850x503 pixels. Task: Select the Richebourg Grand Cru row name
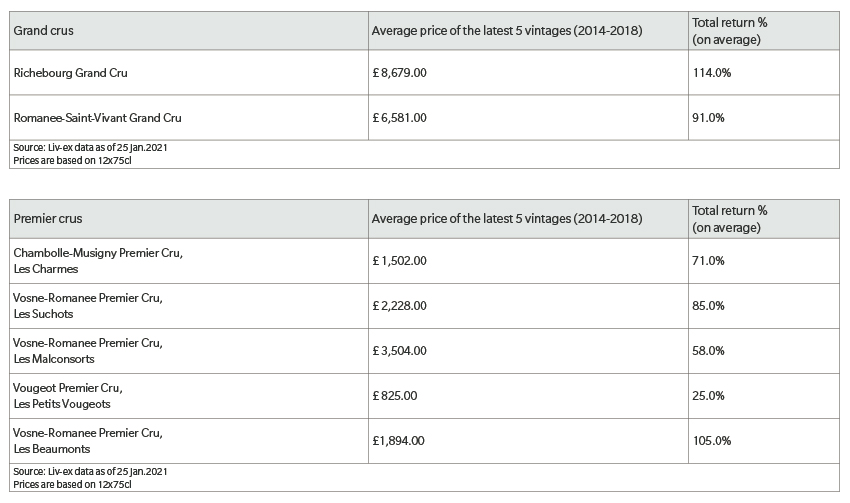tap(70, 73)
